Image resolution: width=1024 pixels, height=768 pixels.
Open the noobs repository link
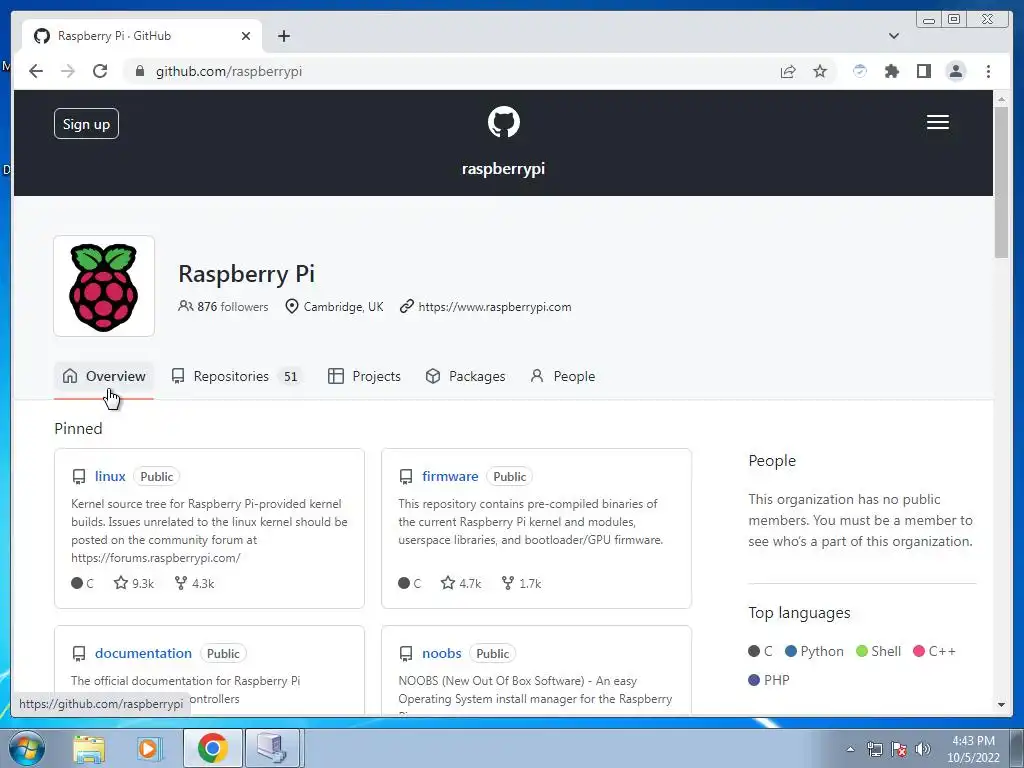[441, 653]
